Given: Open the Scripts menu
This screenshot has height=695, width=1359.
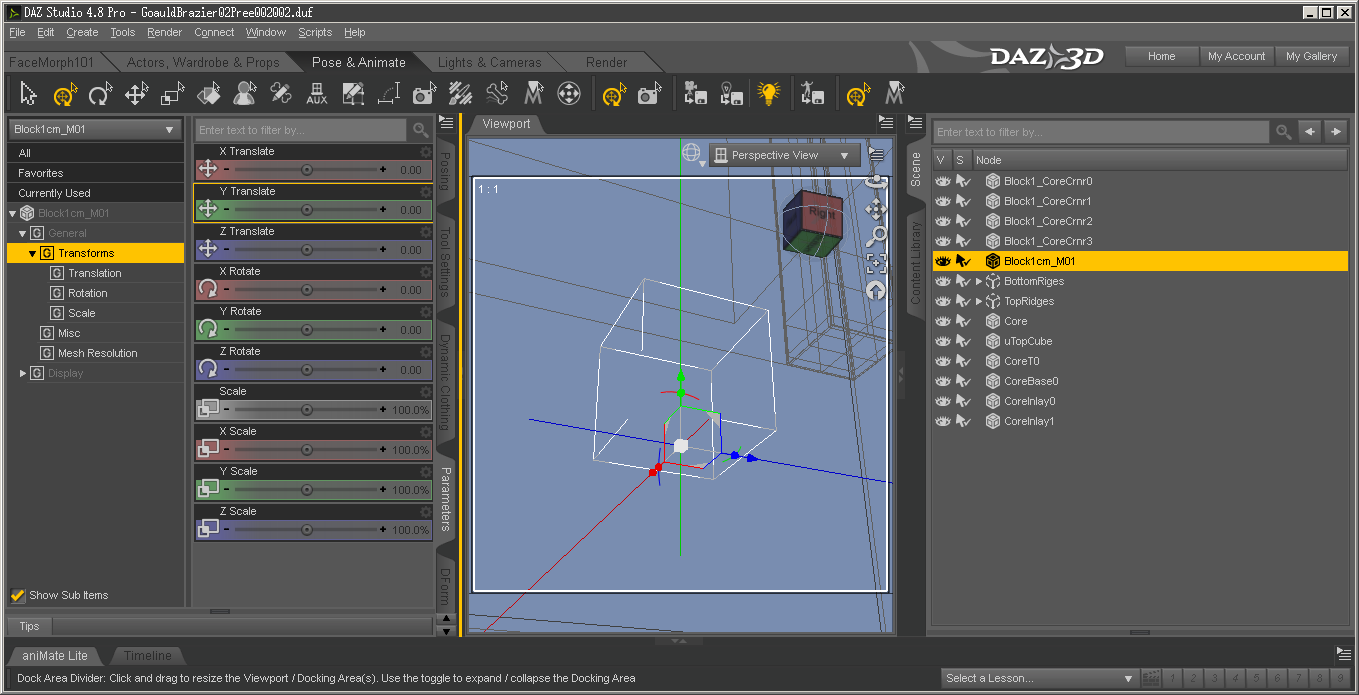Looking at the screenshot, I should click(315, 32).
